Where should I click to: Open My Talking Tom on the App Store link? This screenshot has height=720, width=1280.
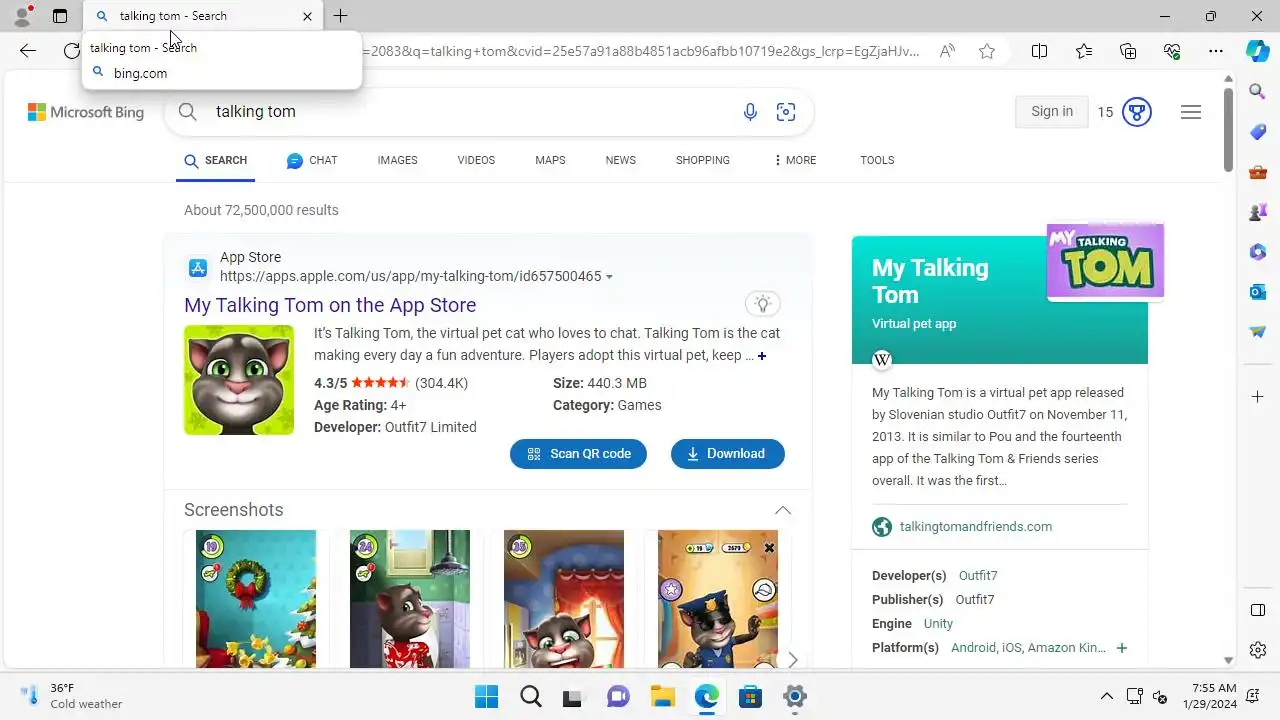(330, 305)
